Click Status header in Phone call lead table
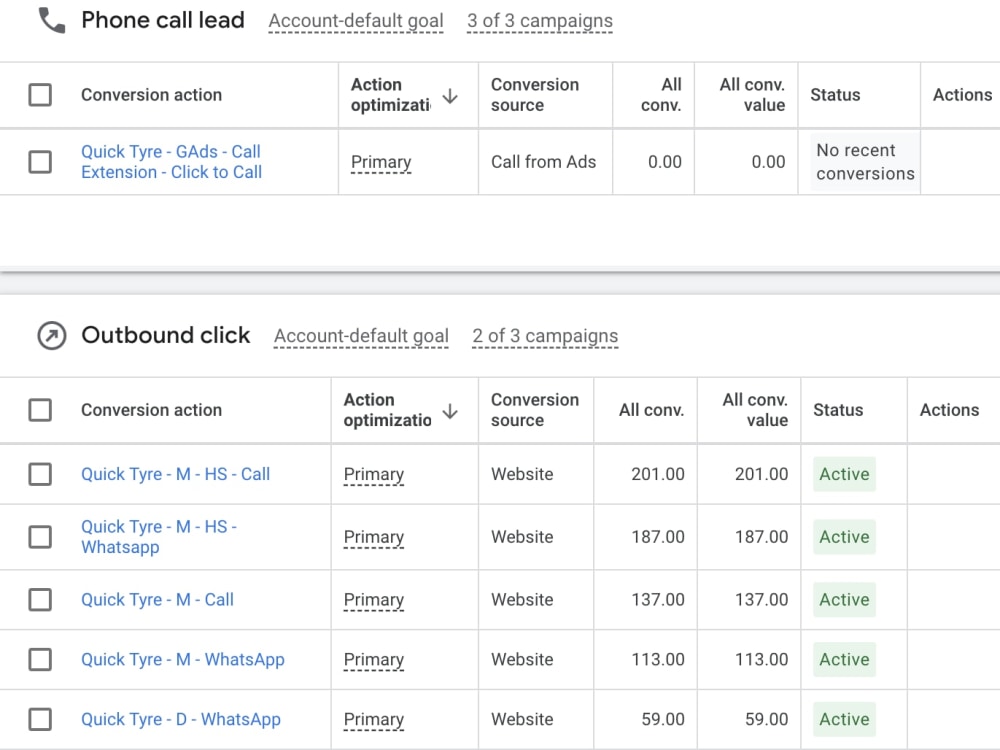Screen dimensions: 1000x750 (x=835, y=95)
